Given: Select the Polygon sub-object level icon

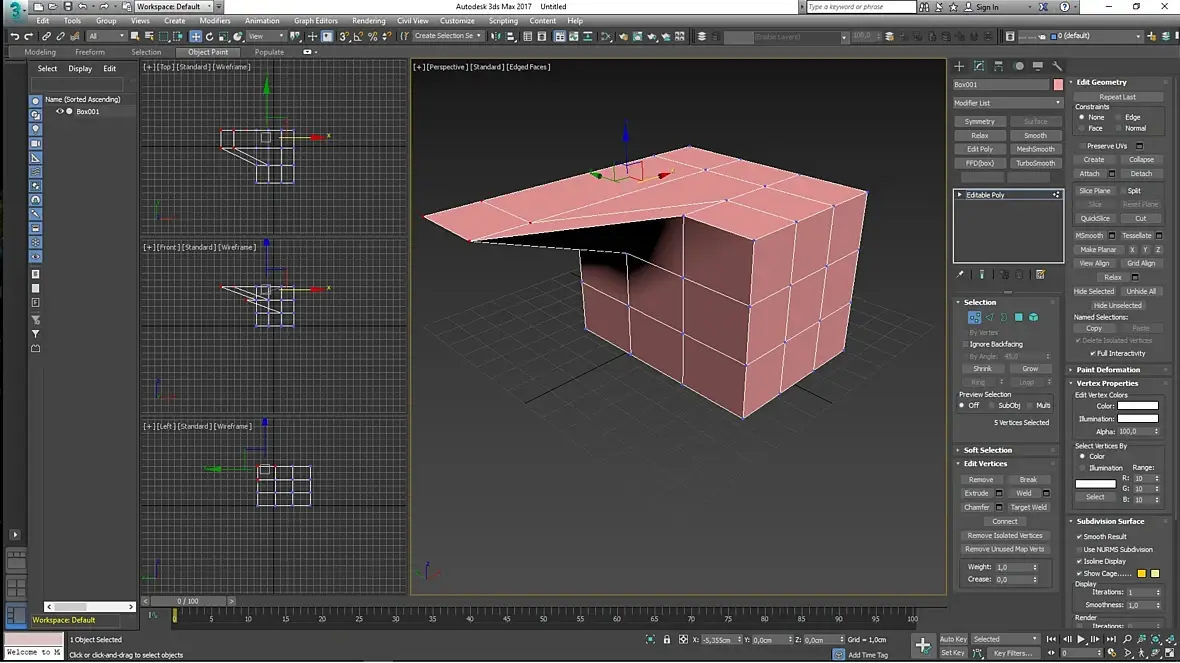Looking at the screenshot, I should [1019, 318].
